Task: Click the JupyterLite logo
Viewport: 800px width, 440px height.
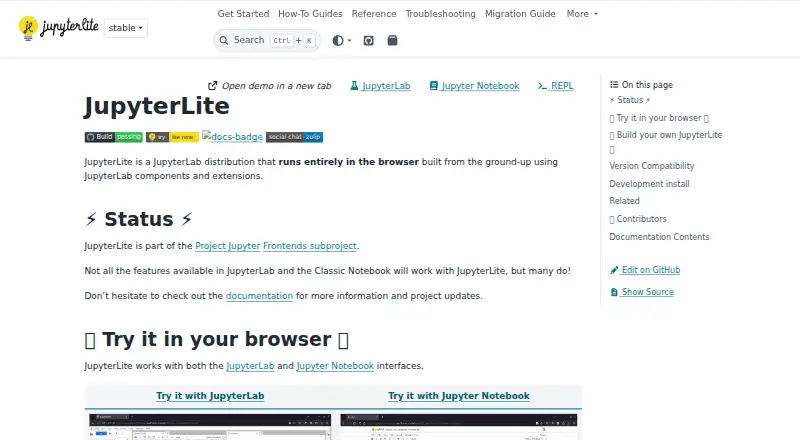Action: [58, 28]
